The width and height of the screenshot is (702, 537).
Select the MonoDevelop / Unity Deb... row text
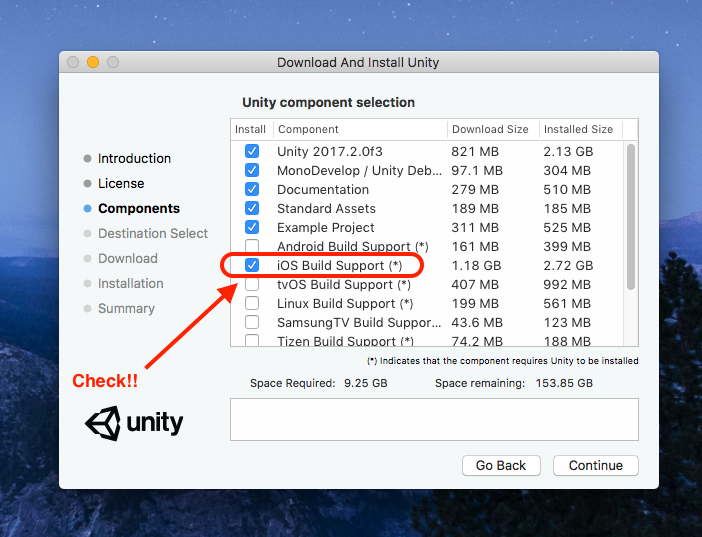click(360, 171)
